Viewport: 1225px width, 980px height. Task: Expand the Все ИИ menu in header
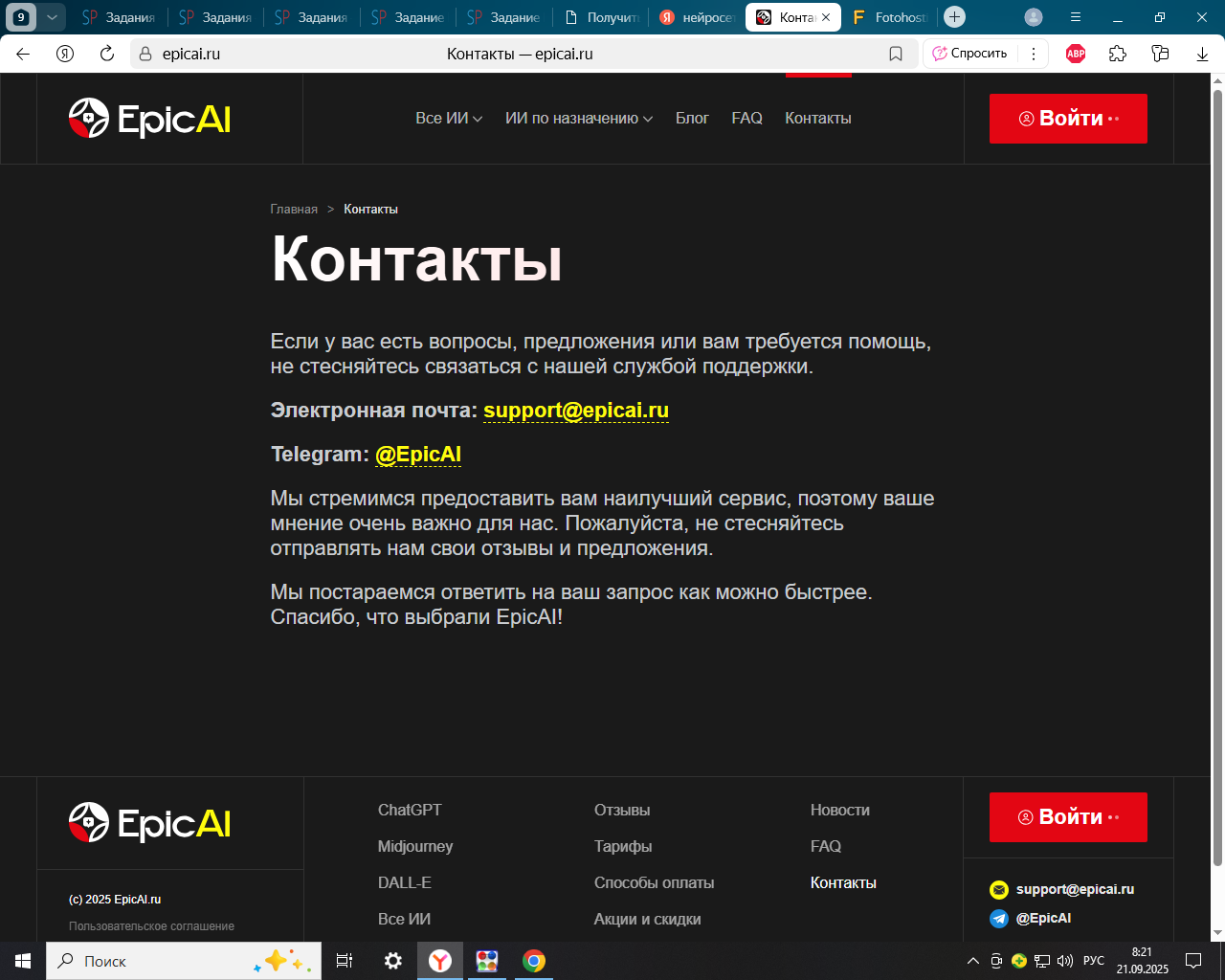pos(449,119)
